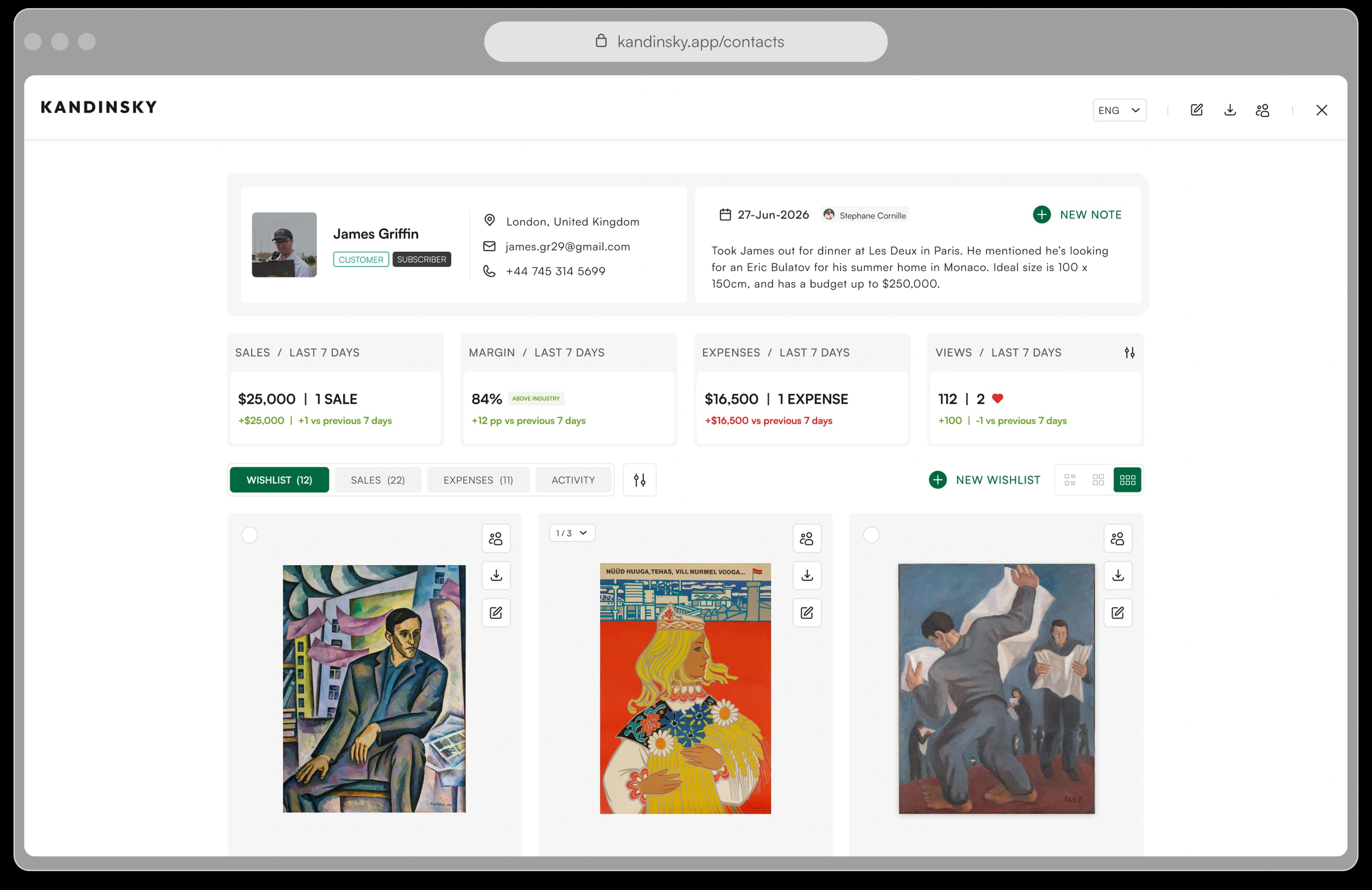Share the newspaper men painting card

pos(1118,538)
